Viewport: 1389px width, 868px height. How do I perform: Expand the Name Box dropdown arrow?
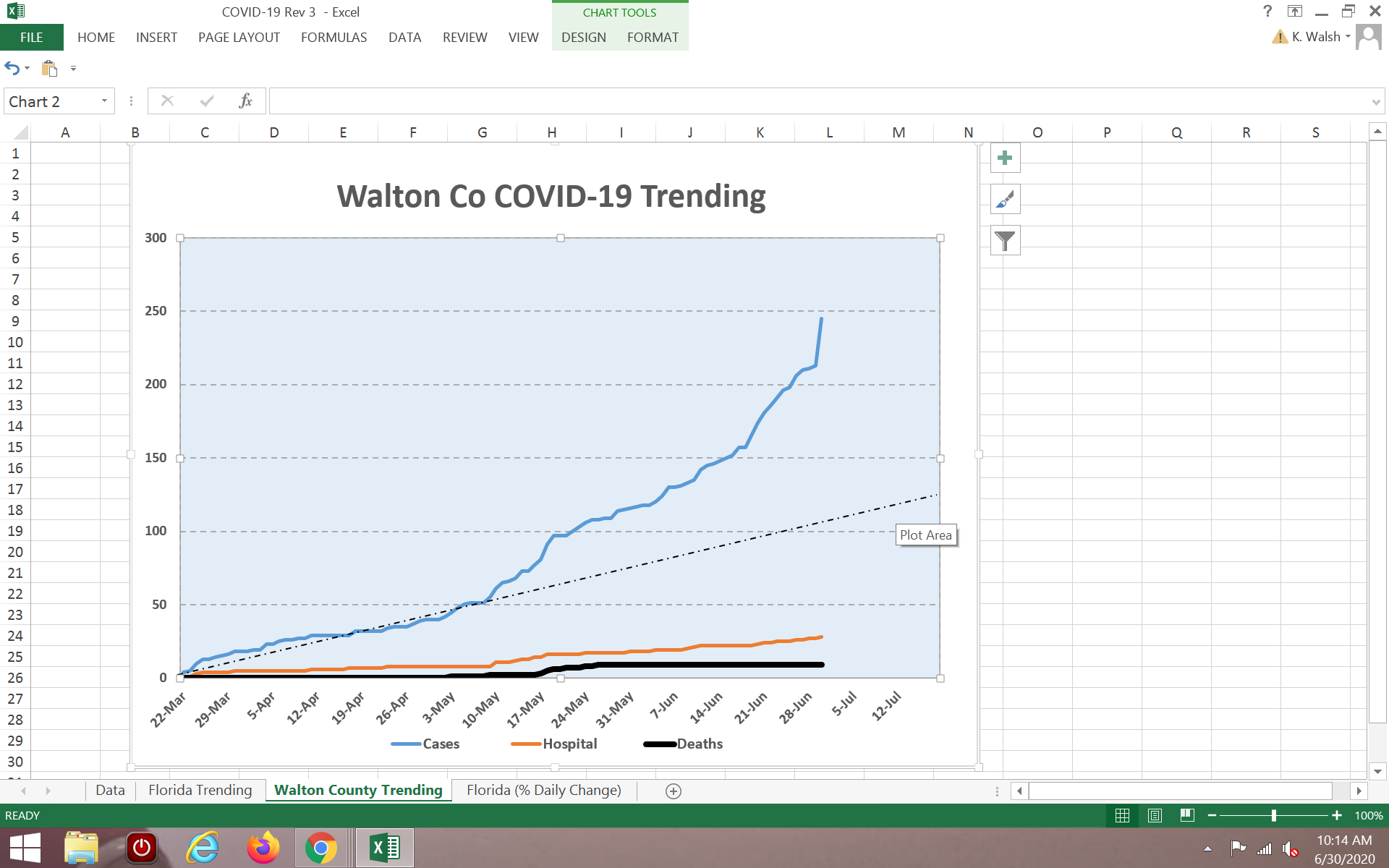104,101
